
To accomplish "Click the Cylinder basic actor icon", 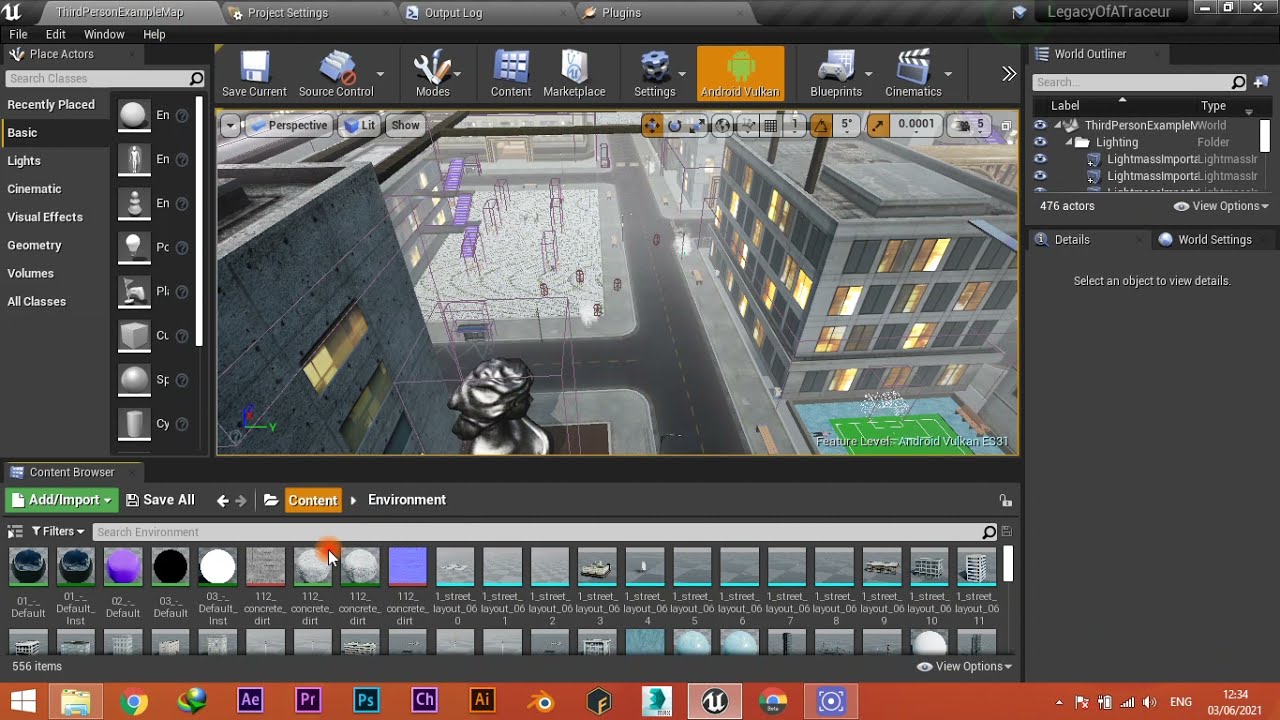I will [134, 423].
